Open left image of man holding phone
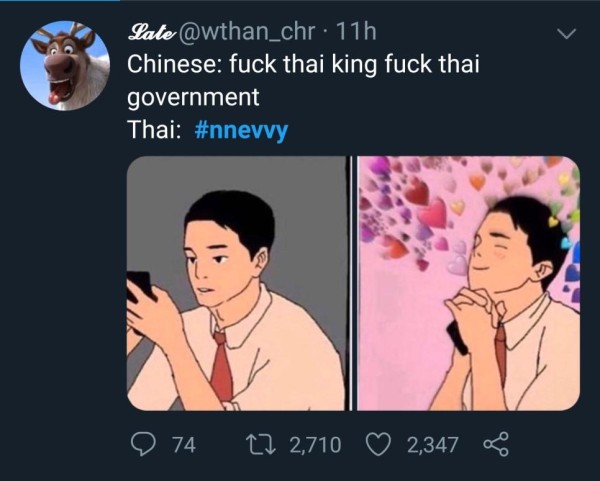The width and height of the screenshot is (600, 481). click(x=236, y=283)
